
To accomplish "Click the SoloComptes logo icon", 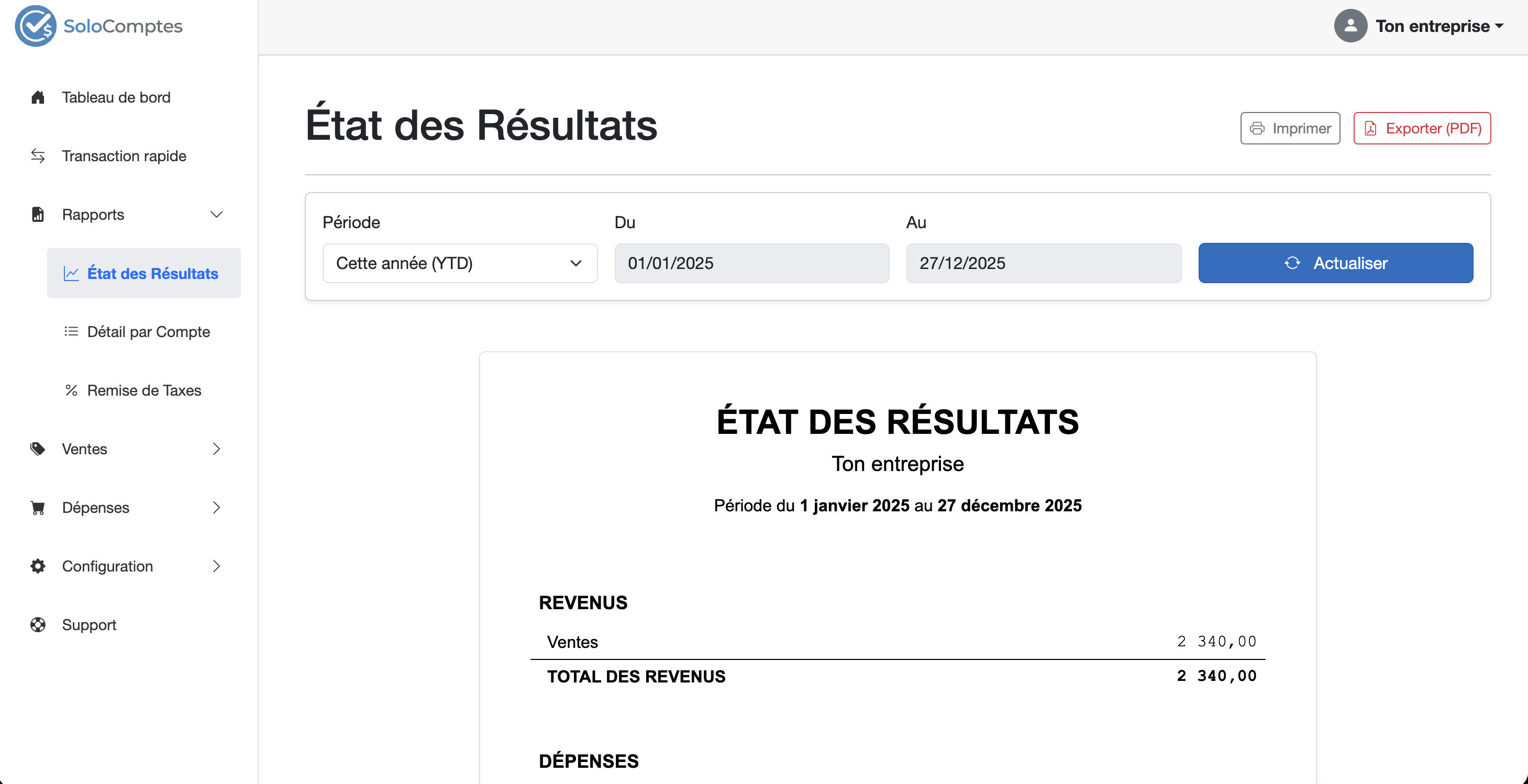I will click(x=35, y=26).
